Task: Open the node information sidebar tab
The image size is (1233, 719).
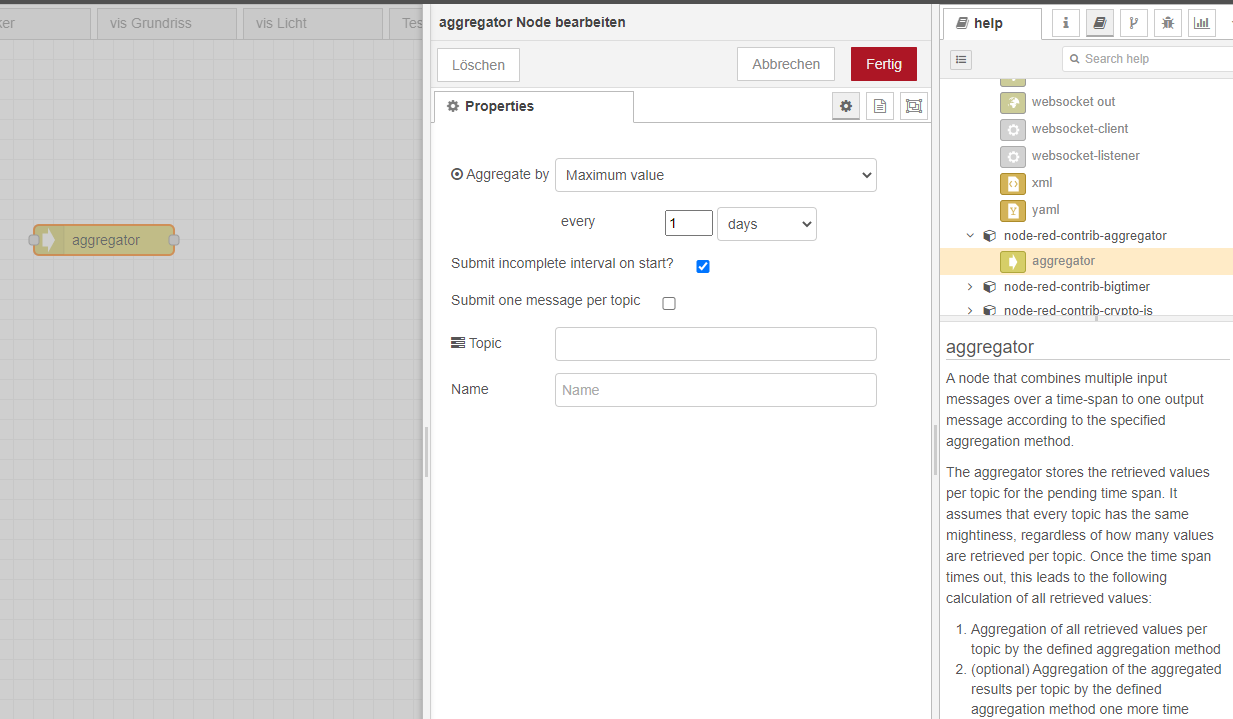Action: click(1066, 23)
